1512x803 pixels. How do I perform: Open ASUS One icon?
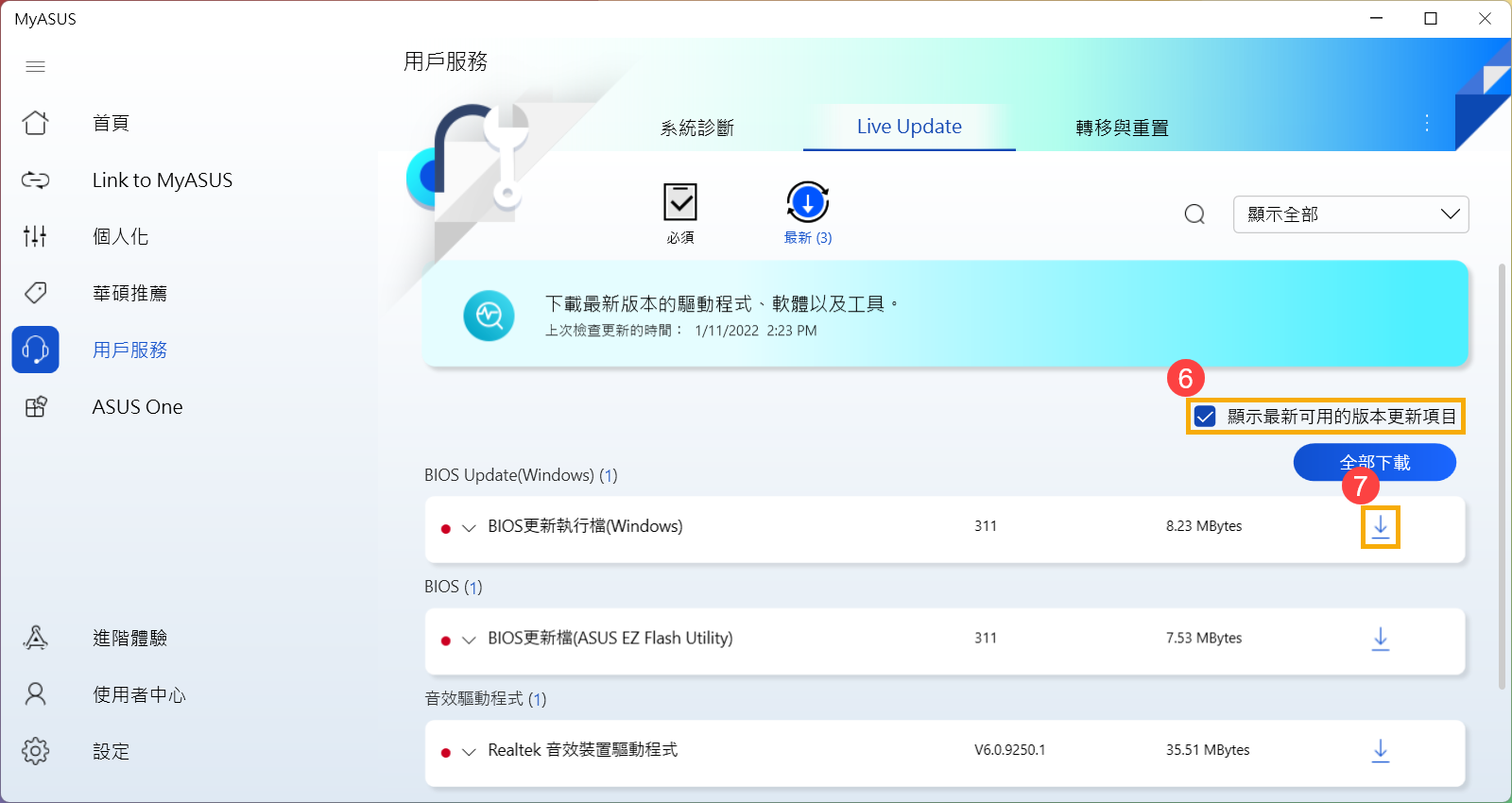[35, 407]
